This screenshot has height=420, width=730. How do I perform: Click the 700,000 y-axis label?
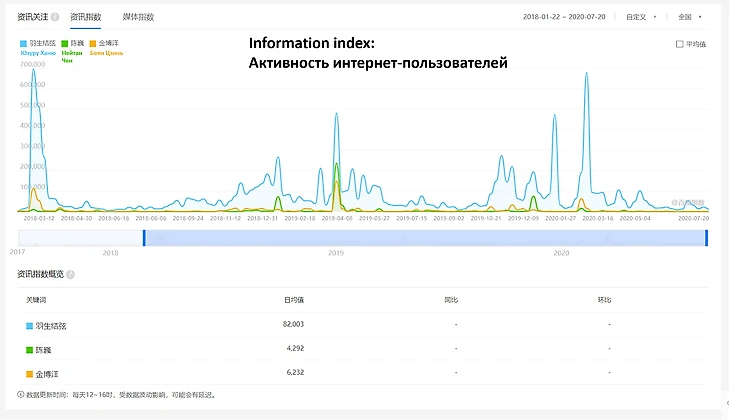tap(33, 64)
